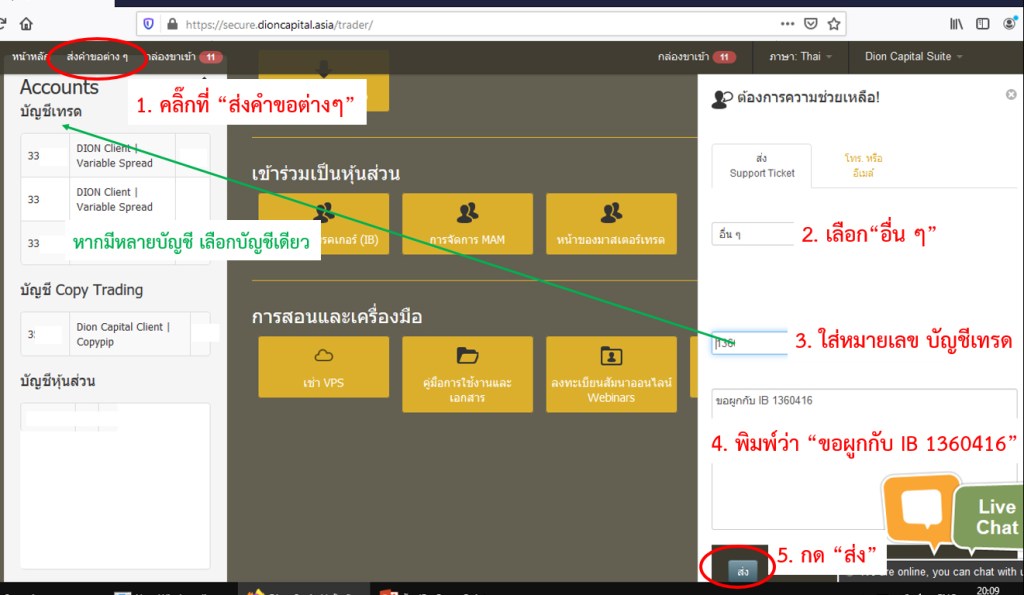Open the request type dropdown showing อื่น ๆ

click(x=753, y=234)
